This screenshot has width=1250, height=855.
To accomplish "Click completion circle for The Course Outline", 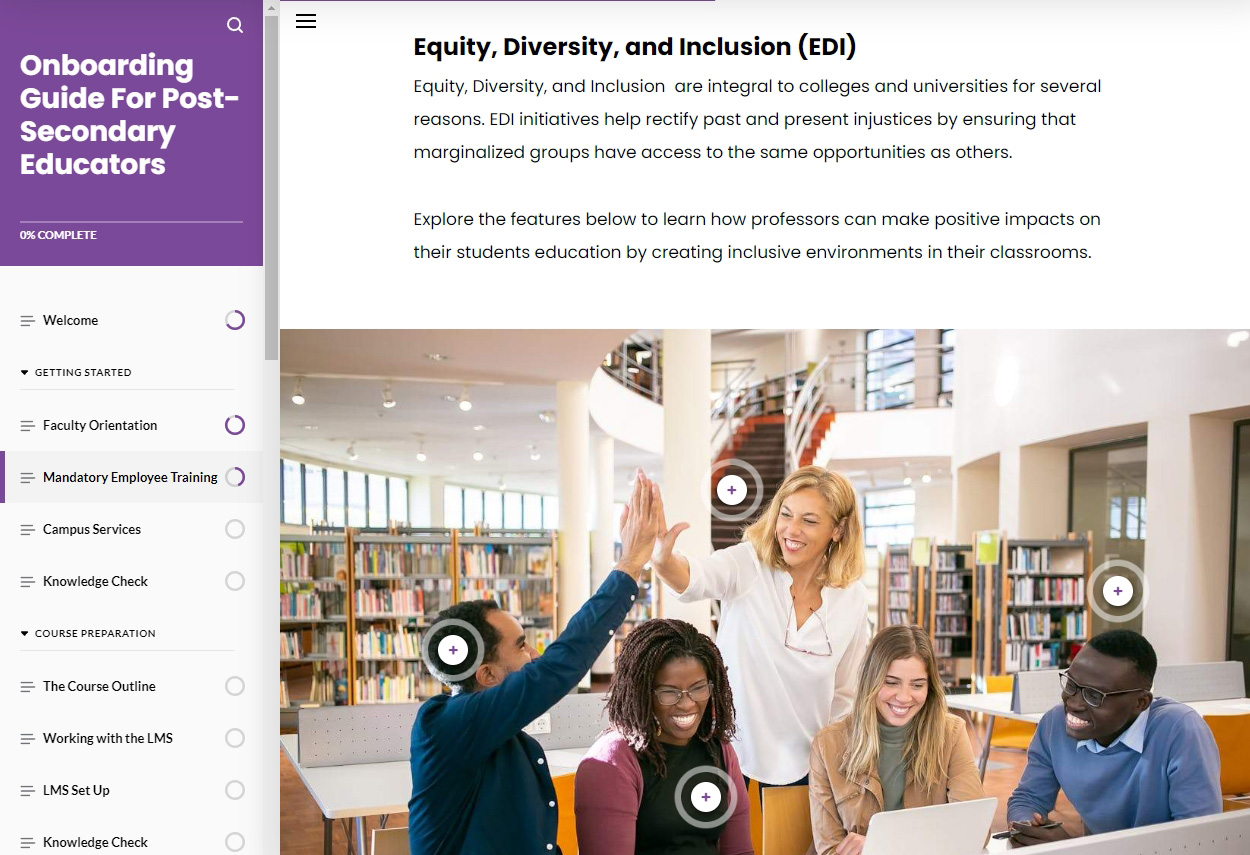I will pyautogui.click(x=235, y=686).
